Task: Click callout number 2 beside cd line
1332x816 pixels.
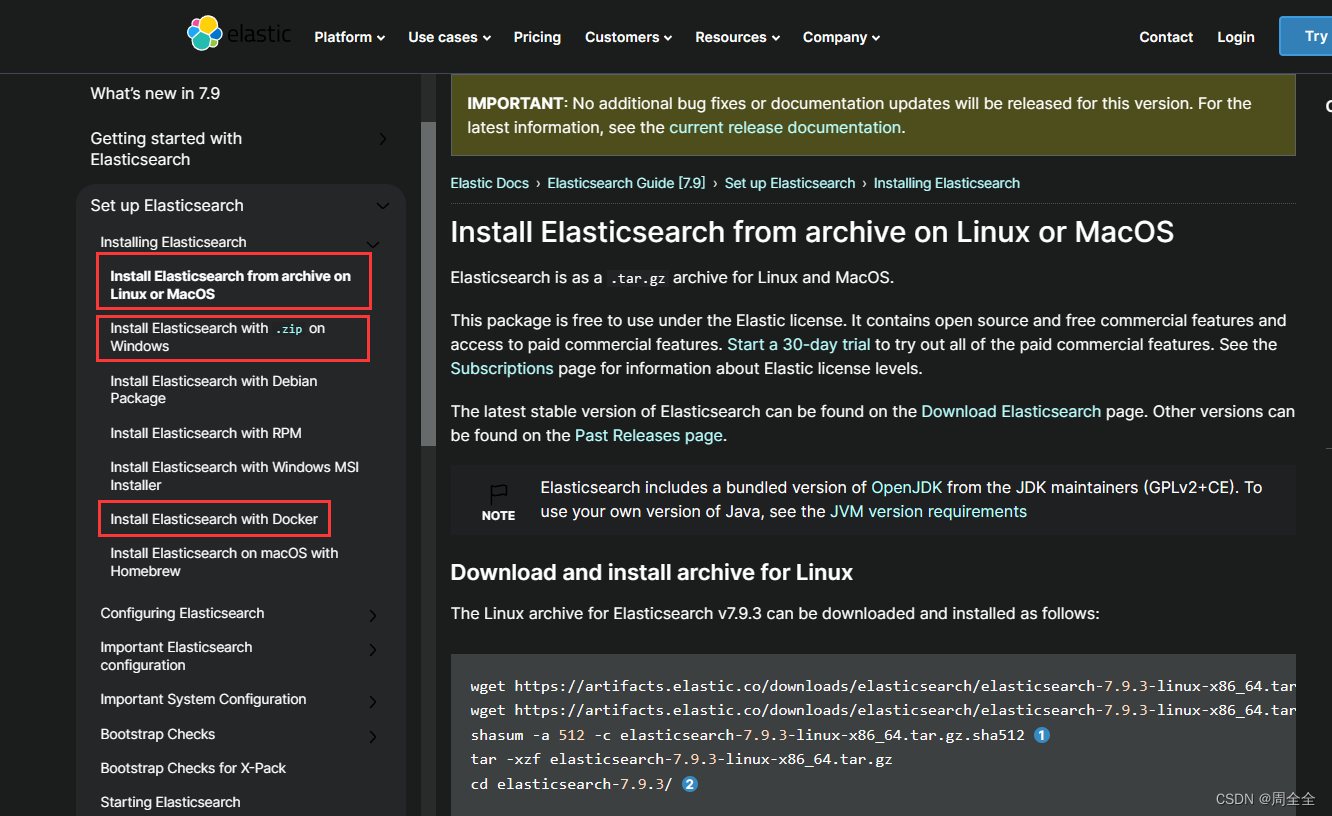Action: click(690, 784)
